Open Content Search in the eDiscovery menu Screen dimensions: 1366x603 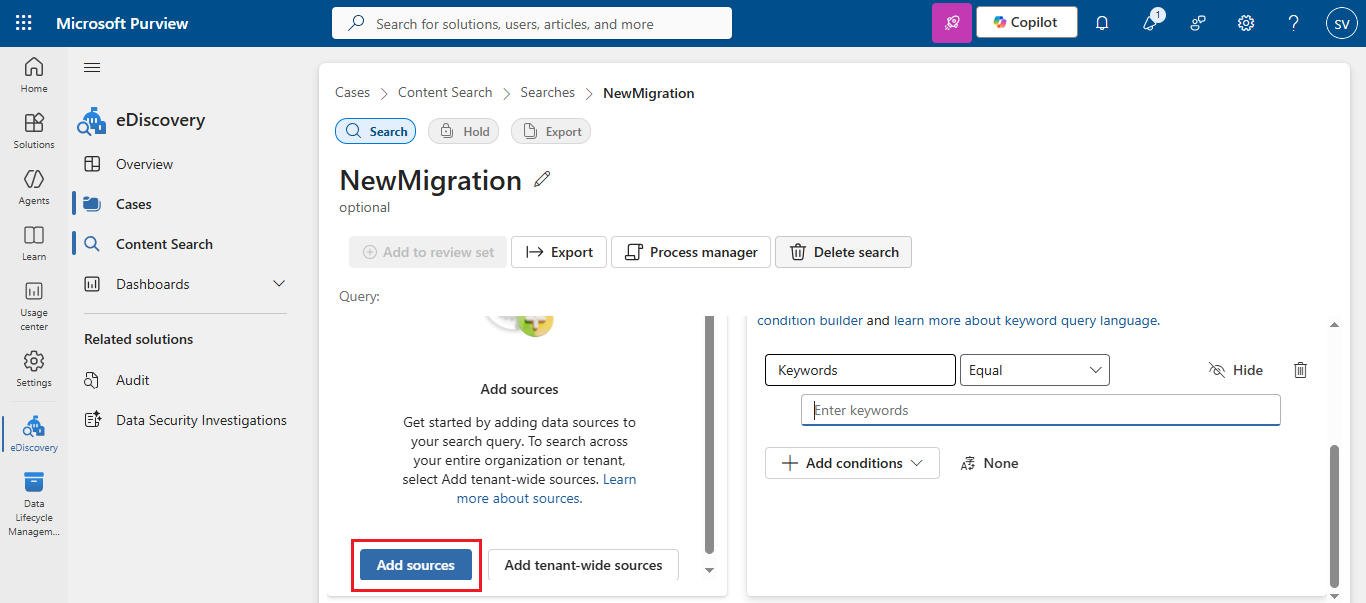coord(164,244)
